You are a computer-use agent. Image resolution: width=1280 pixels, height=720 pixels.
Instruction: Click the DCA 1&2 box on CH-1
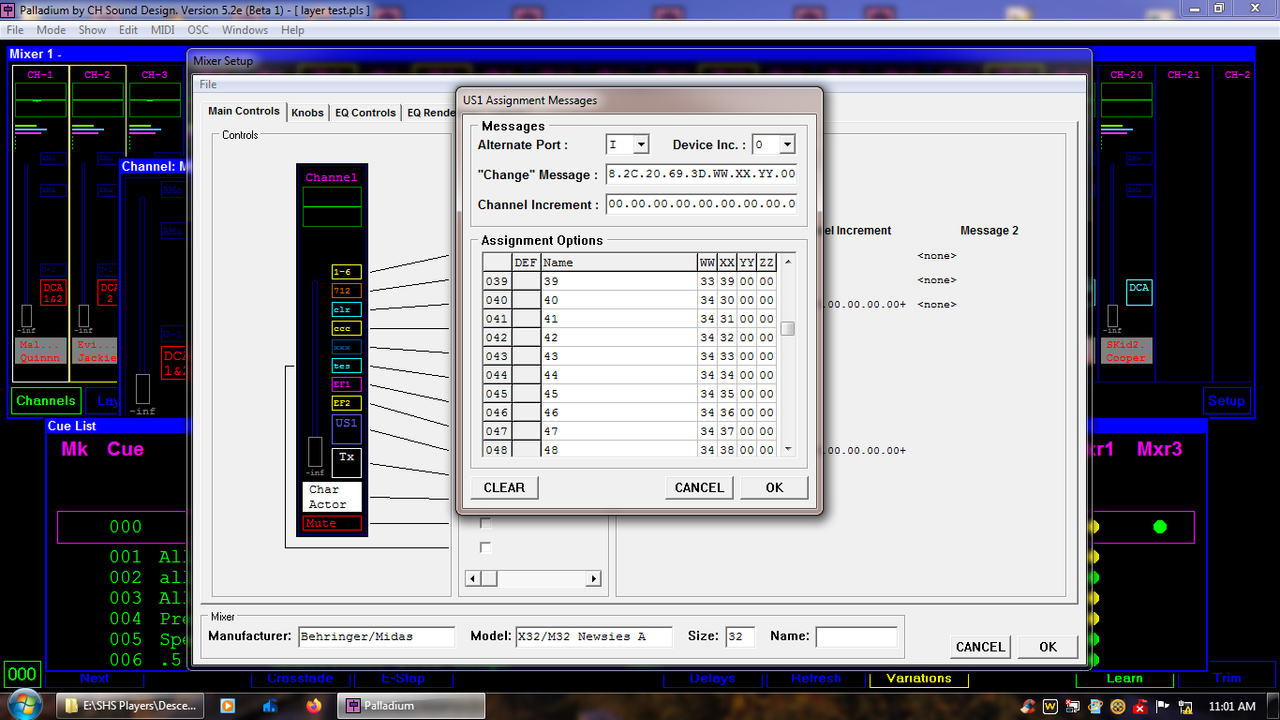(53, 293)
